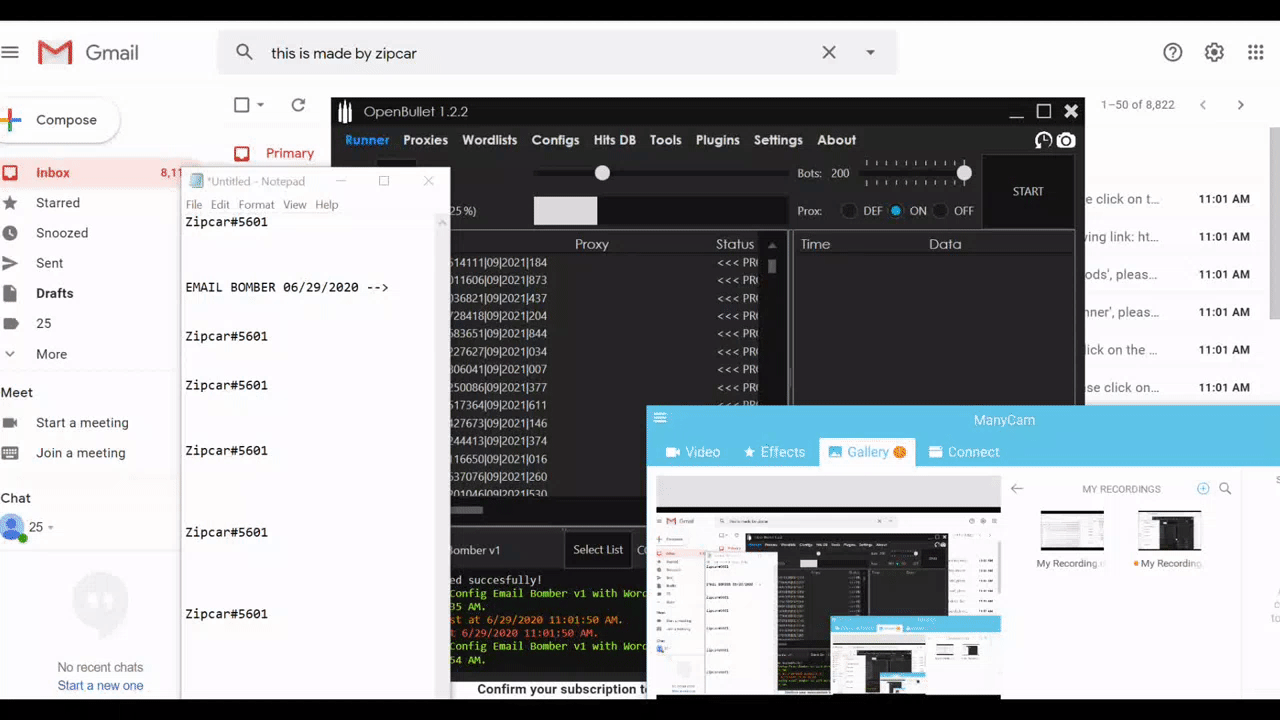Click the slider handle above the progress bar
Image resolution: width=1280 pixels, height=720 pixels.
click(602, 173)
